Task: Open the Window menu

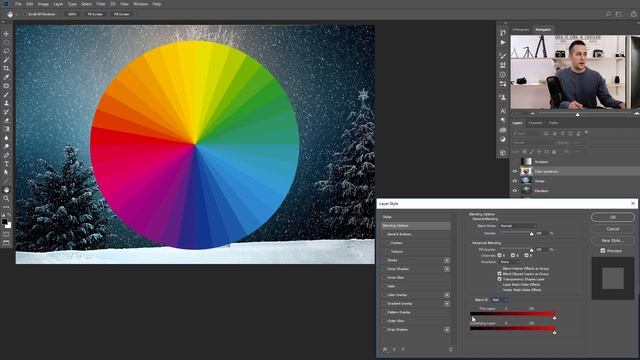Action: (140, 4)
